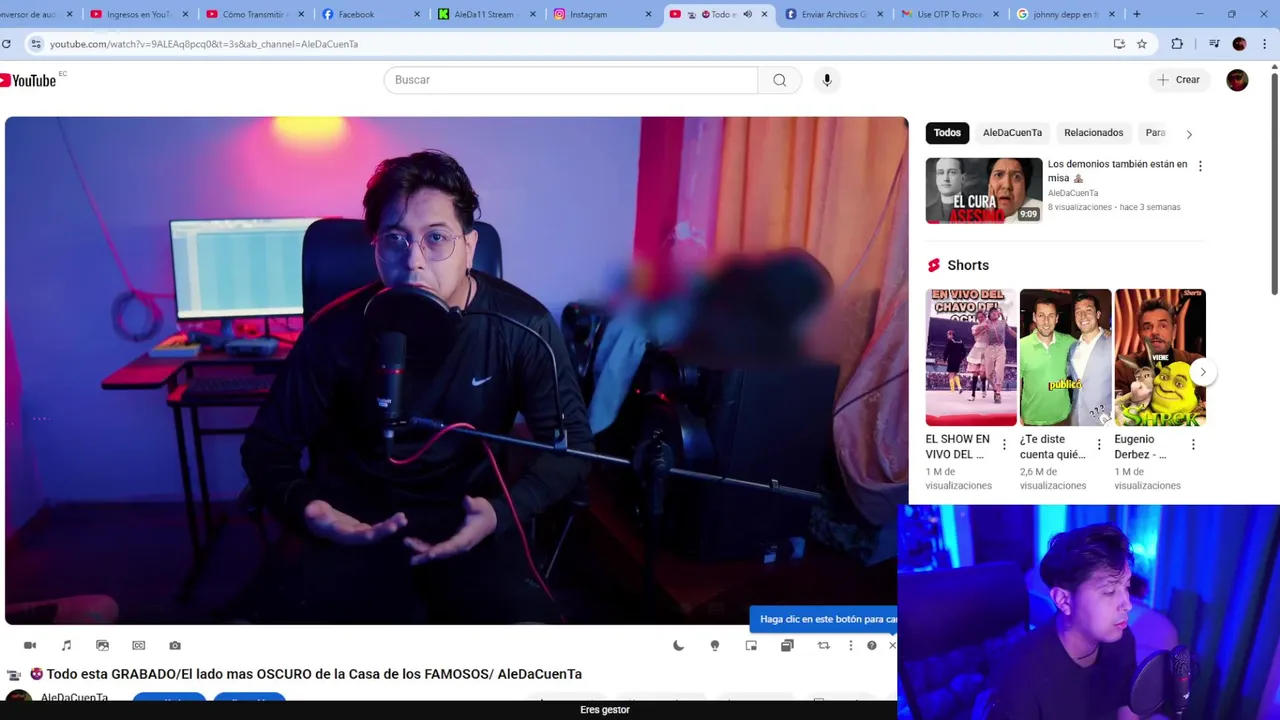Open options for 'EL SHOW EN VIVO' short
1280x720 pixels.
1004,444
